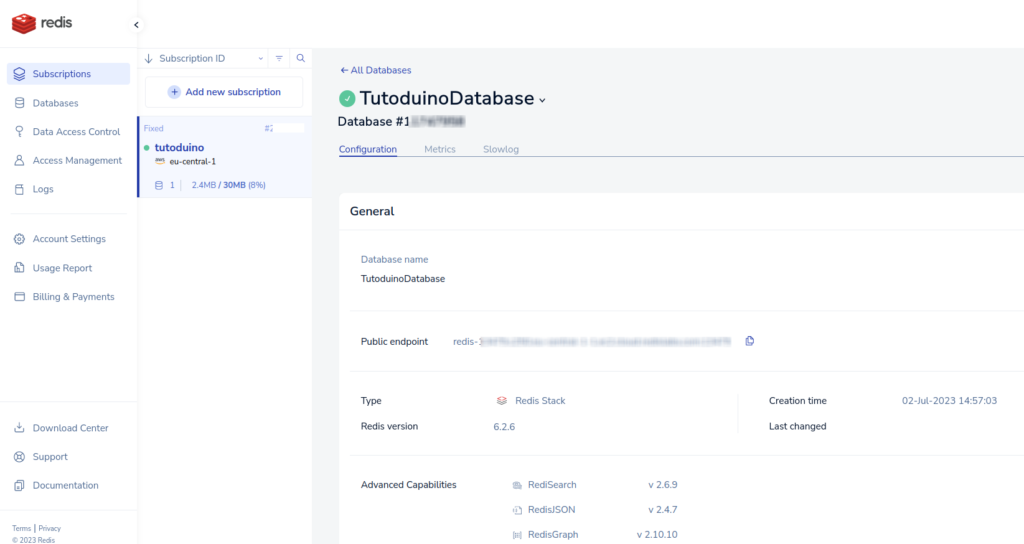Open the Subscription ID sort dropdown

point(261,58)
